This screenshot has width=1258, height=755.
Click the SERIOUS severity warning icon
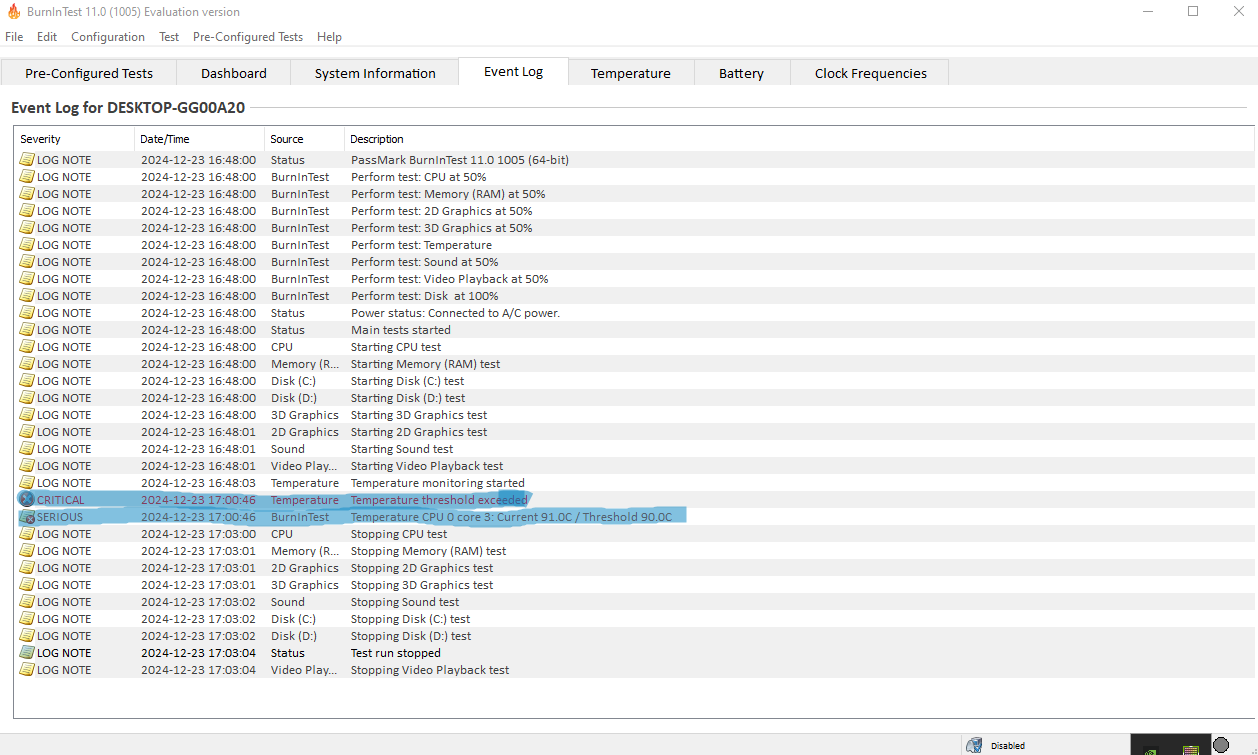click(27, 517)
